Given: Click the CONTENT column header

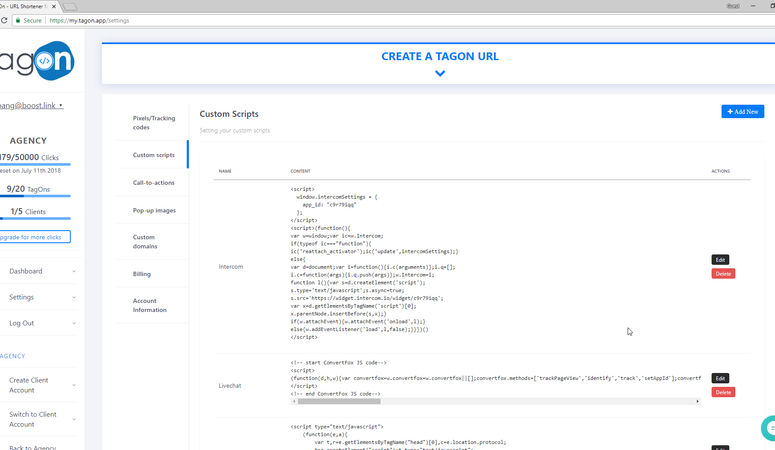Looking at the screenshot, I should [300, 171].
